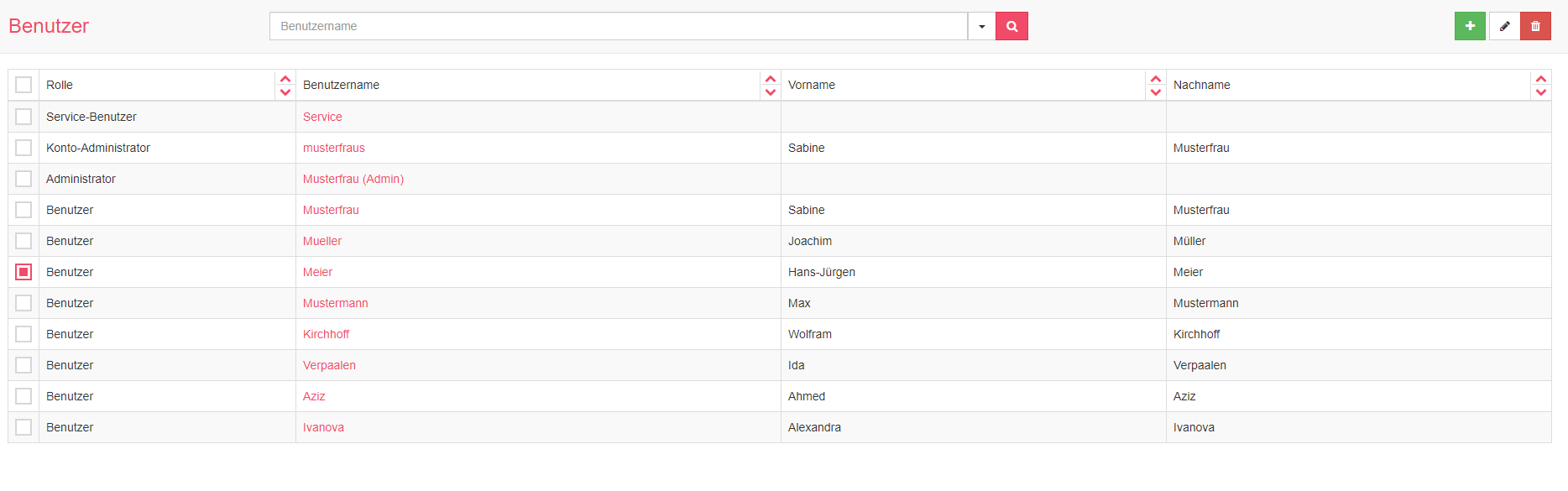Image resolution: width=1568 pixels, height=491 pixels.
Task: Open the Verpaalen user link
Action: point(329,365)
